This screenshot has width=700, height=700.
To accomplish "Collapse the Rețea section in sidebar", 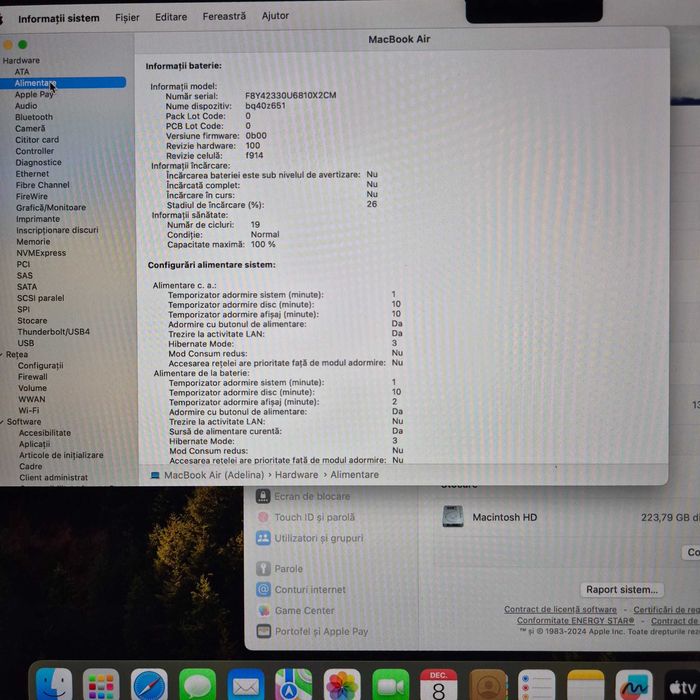I will 2,354.
